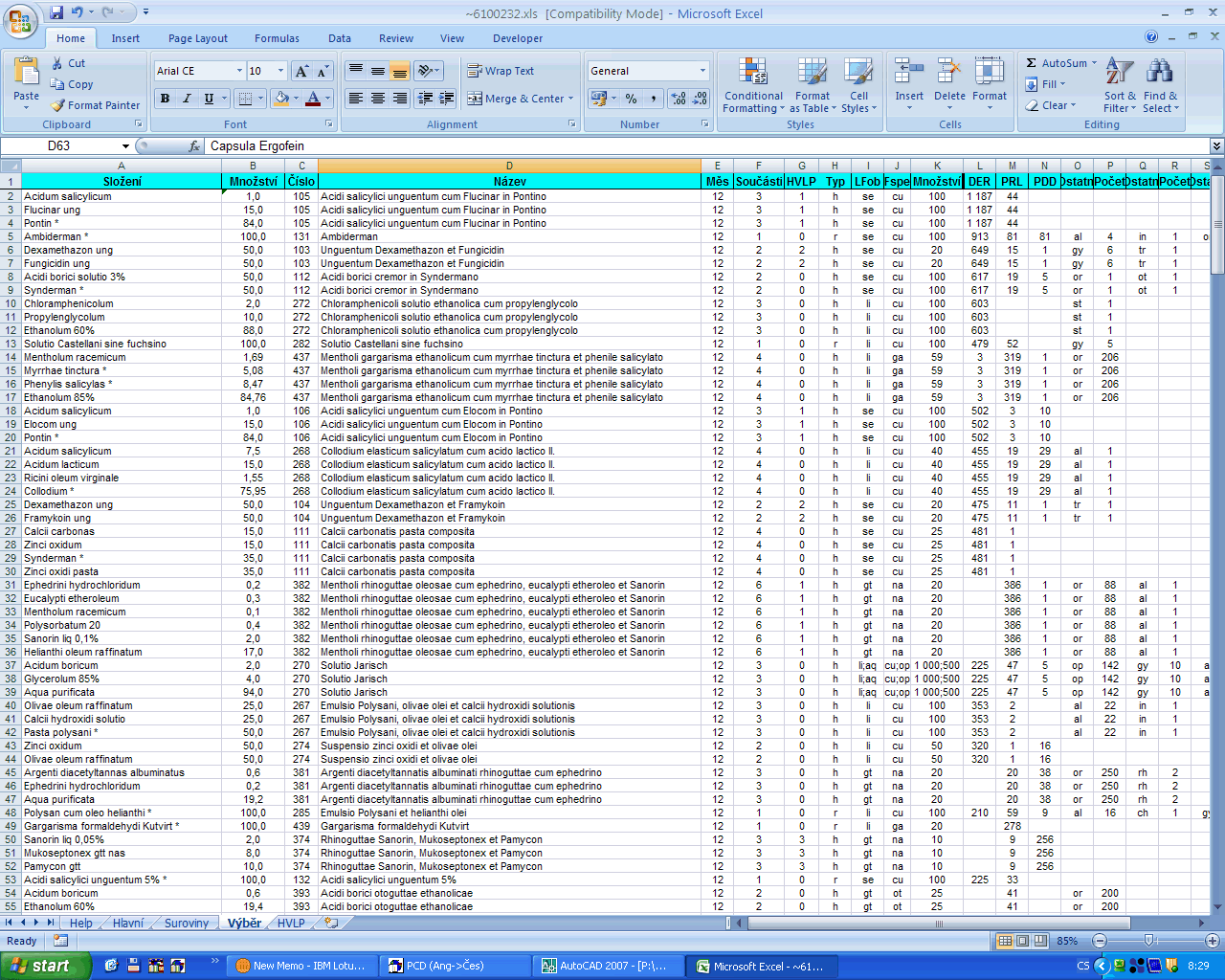Click the Windows start button
The height and width of the screenshot is (980, 1225).
click(46, 966)
